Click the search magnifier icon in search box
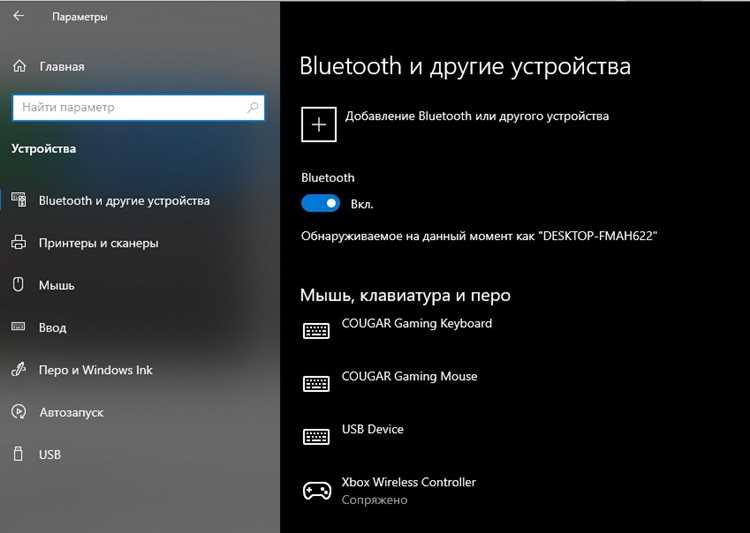Screen dimensions: 750x533 pyautogui.click(x=250, y=107)
